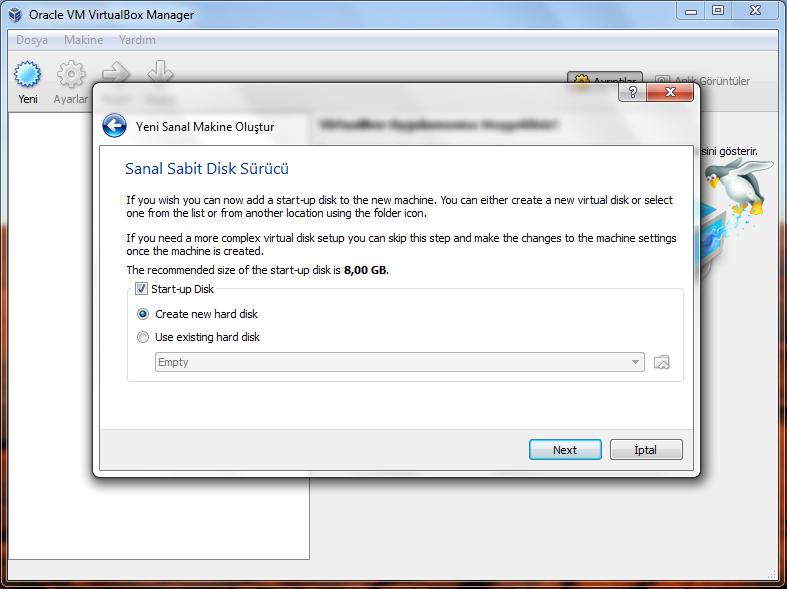Click the help question mark button
This screenshot has height=589, width=787.
632,92
